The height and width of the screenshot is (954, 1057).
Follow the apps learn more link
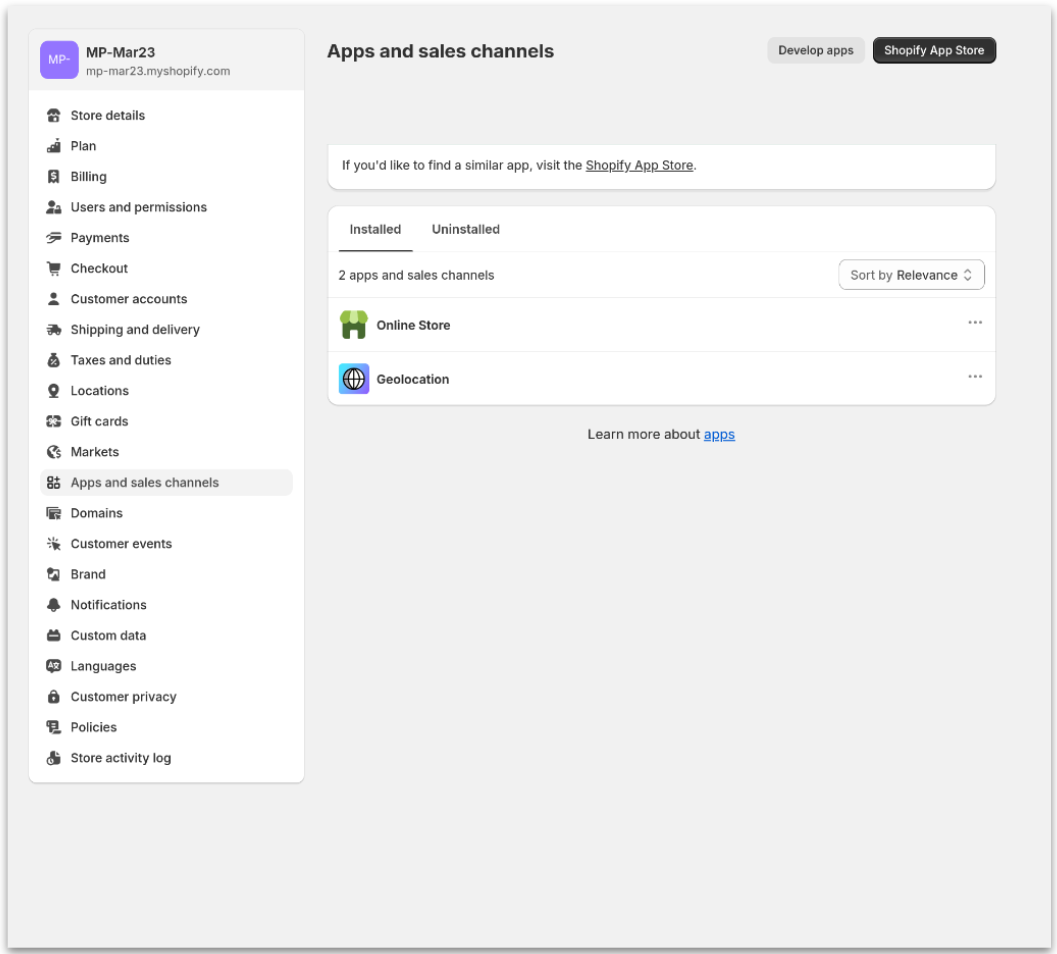pyautogui.click(x=719, y=434)
